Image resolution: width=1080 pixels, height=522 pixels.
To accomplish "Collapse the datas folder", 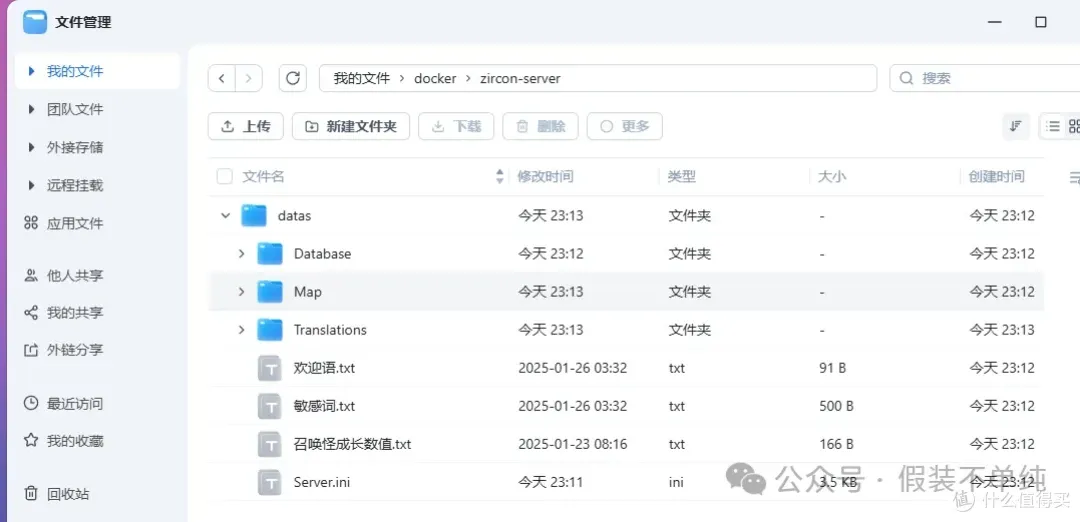I will click(225, 215).
